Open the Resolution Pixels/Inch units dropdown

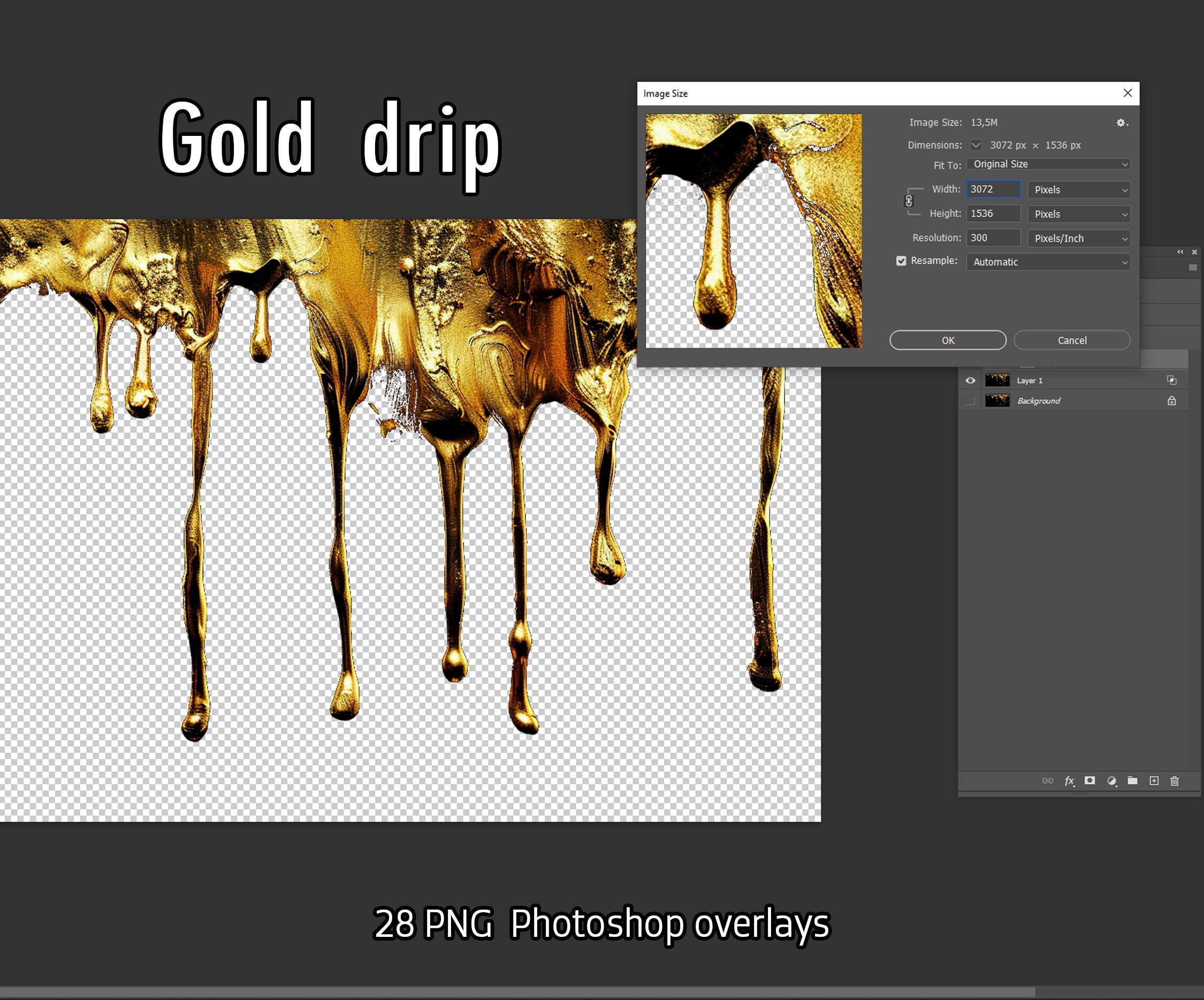click(1078, 238)
